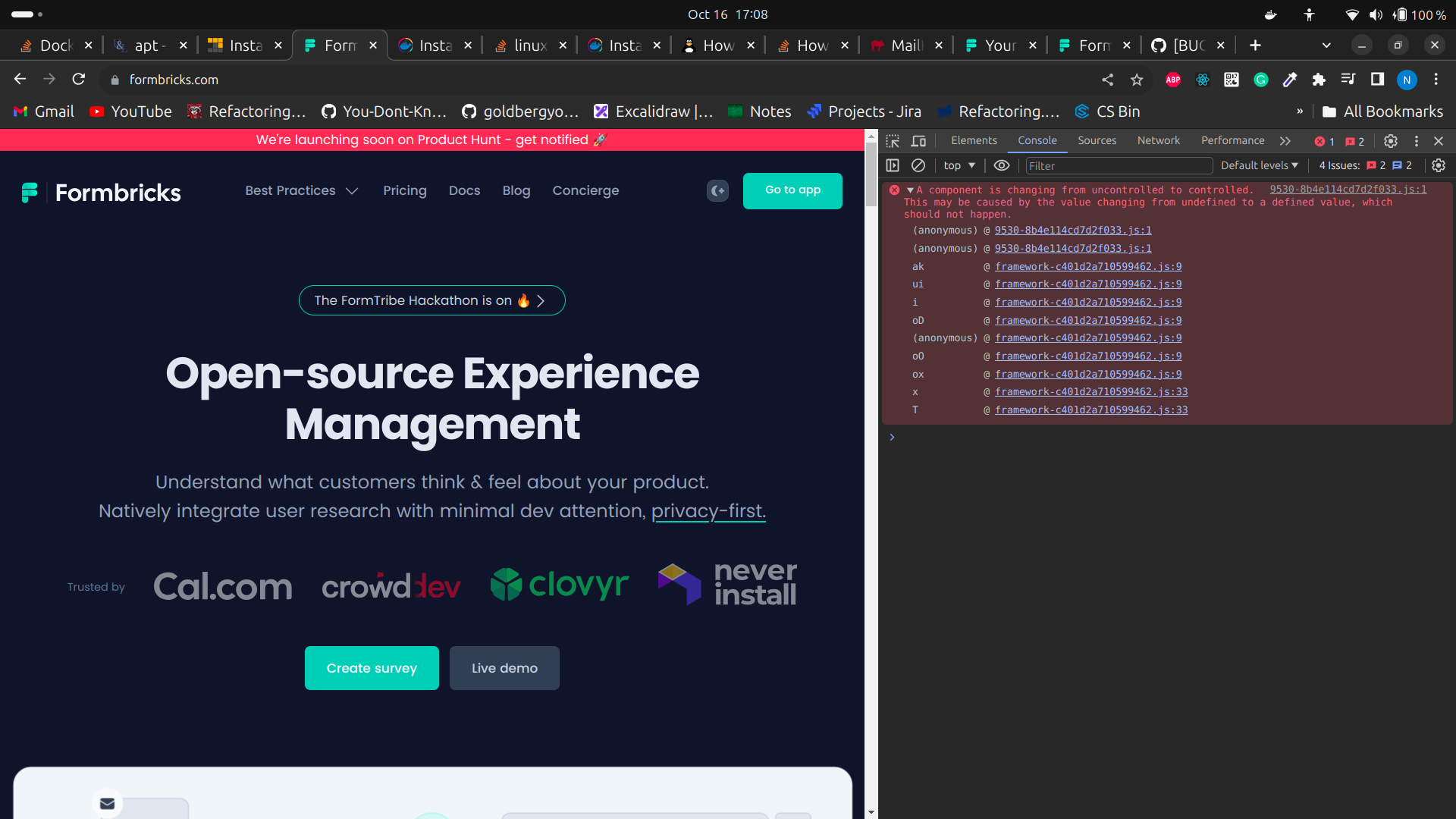Open the Adblock Plus extension
Image resolution: width=1456 pixels, height=819 pixels.
click(1172, 80)
